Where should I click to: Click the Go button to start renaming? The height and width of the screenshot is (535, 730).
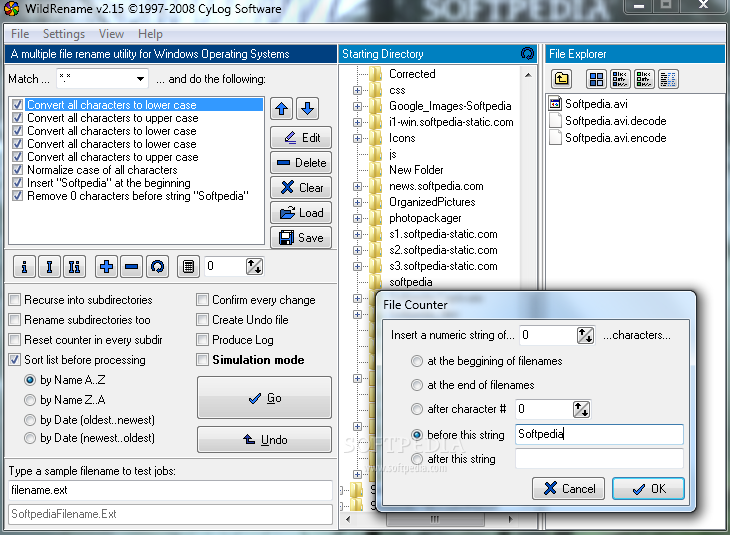(264, 398)
